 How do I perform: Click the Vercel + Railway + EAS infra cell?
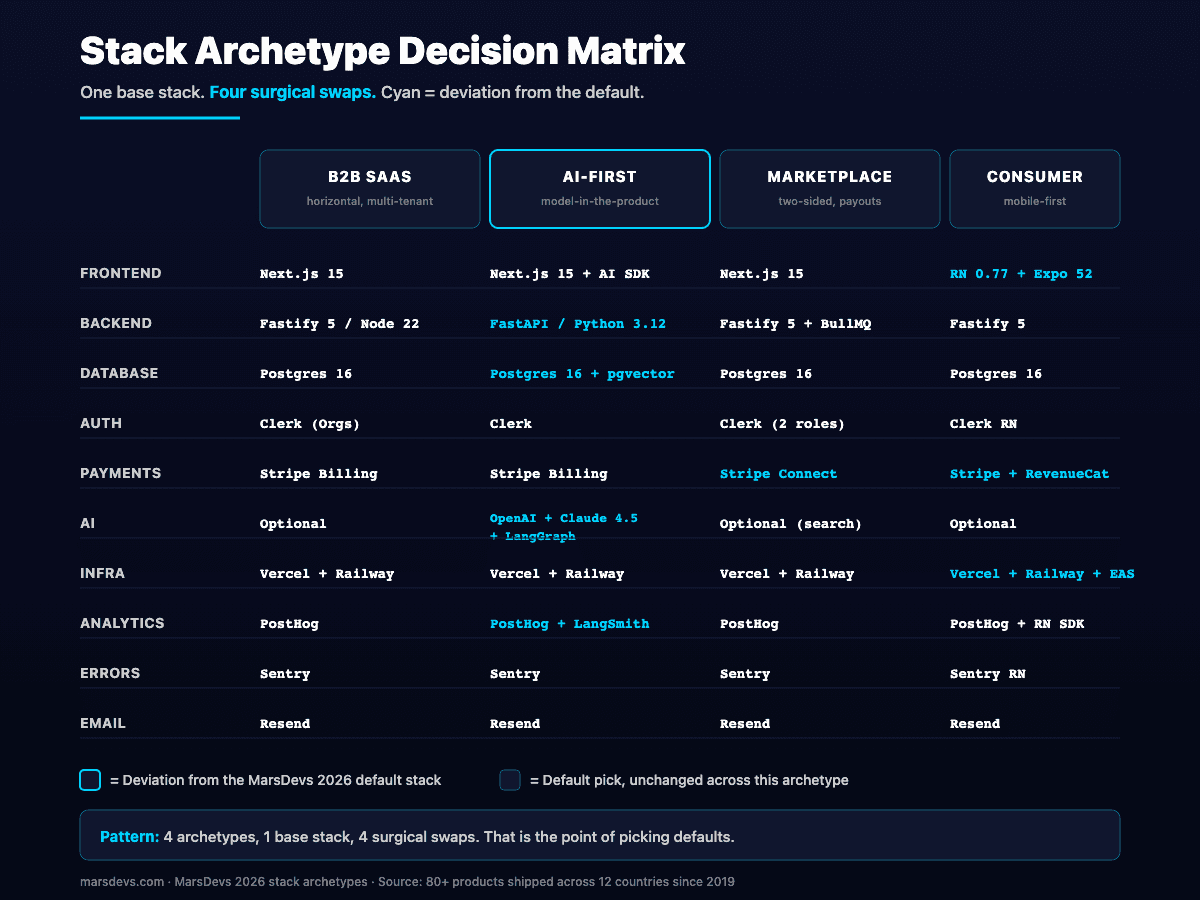click(1042, 573)
